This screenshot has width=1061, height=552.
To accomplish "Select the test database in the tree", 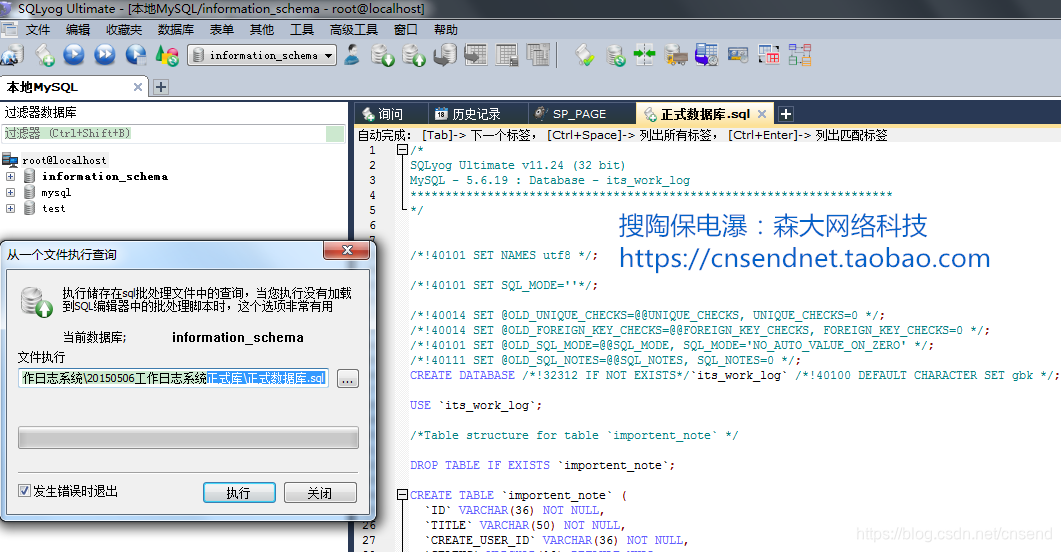I will click(x=54, y=209).
